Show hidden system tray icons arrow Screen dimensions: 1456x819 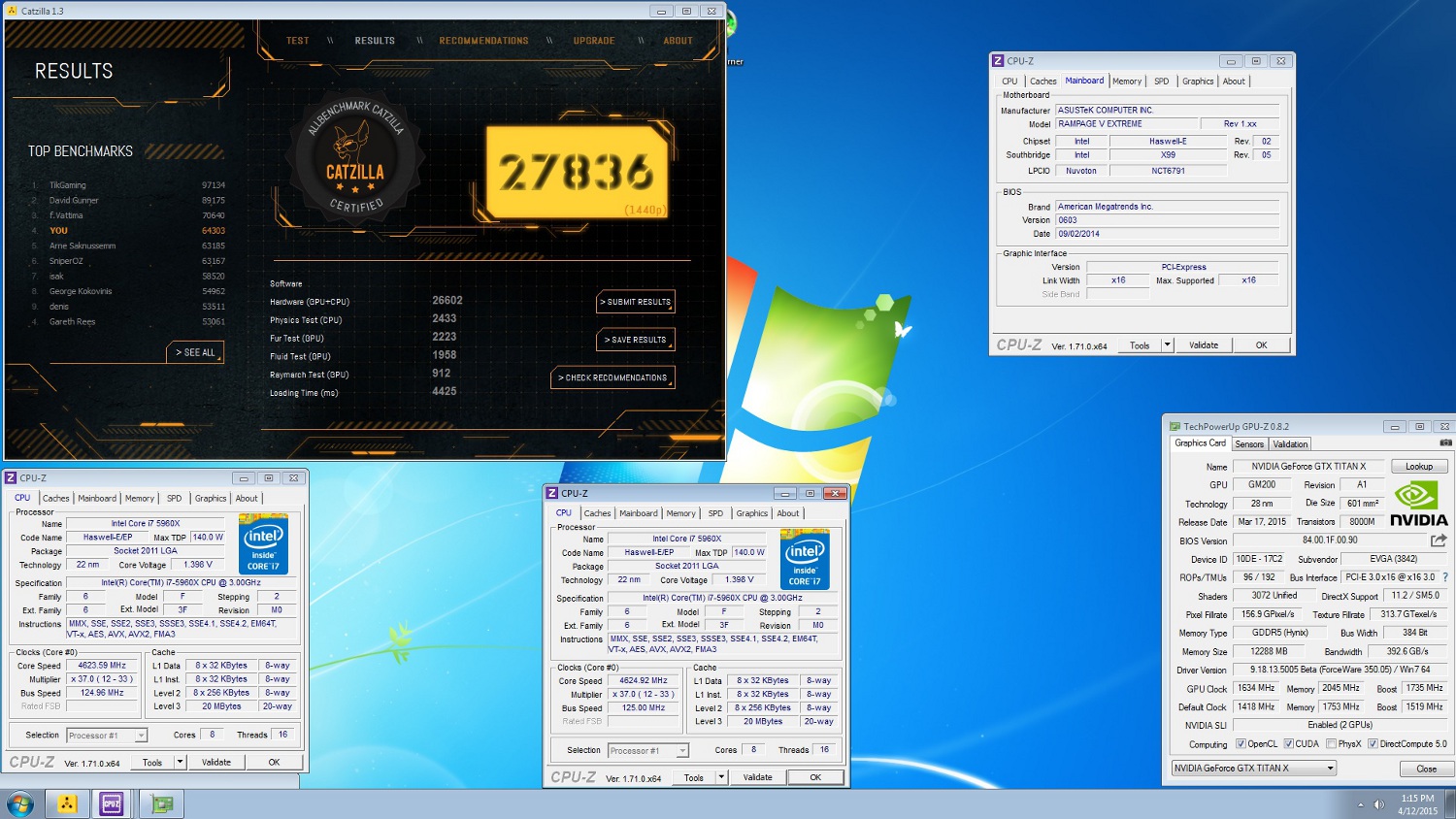click(x=1360, y=804)
